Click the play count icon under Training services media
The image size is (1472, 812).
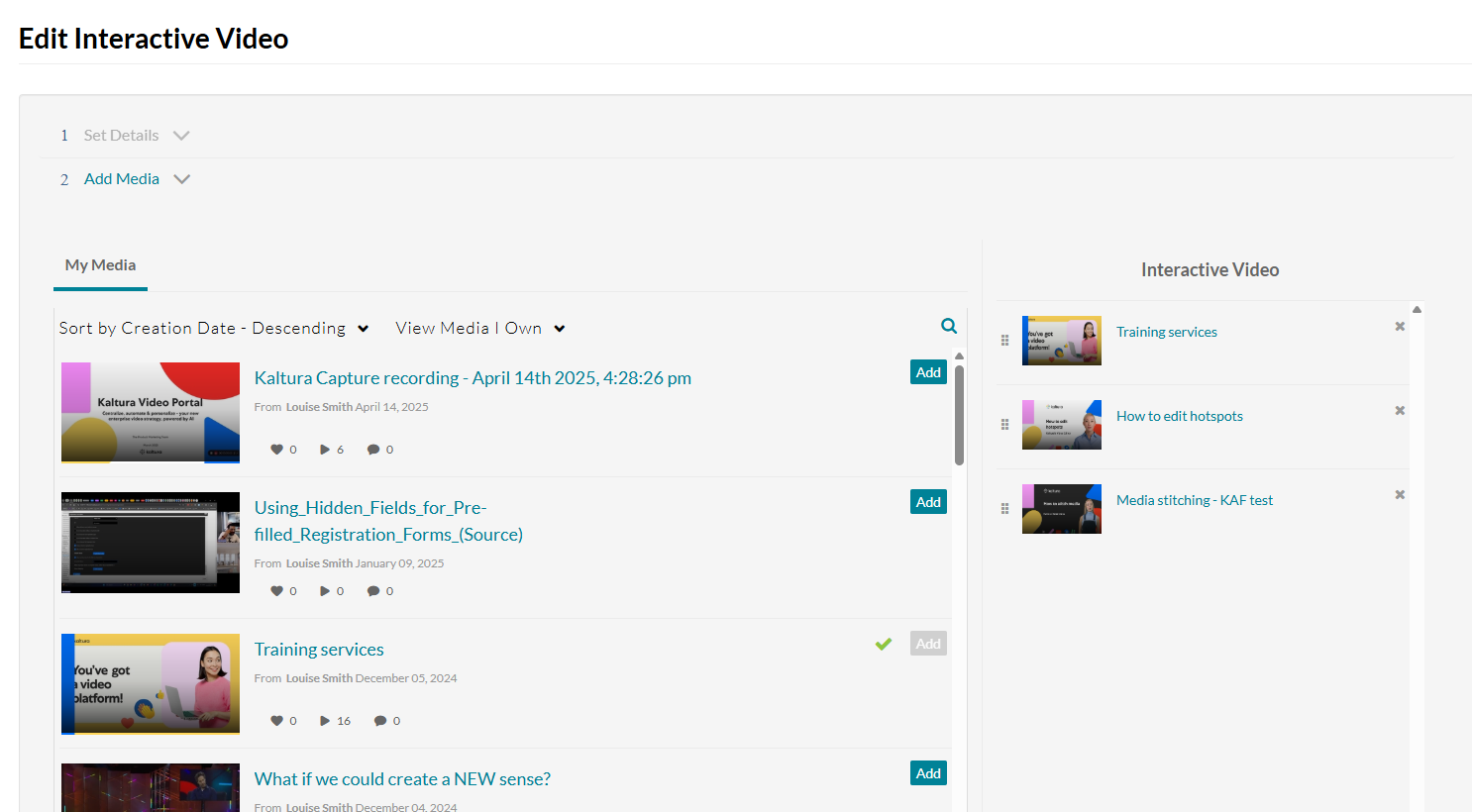pos(325,721)
